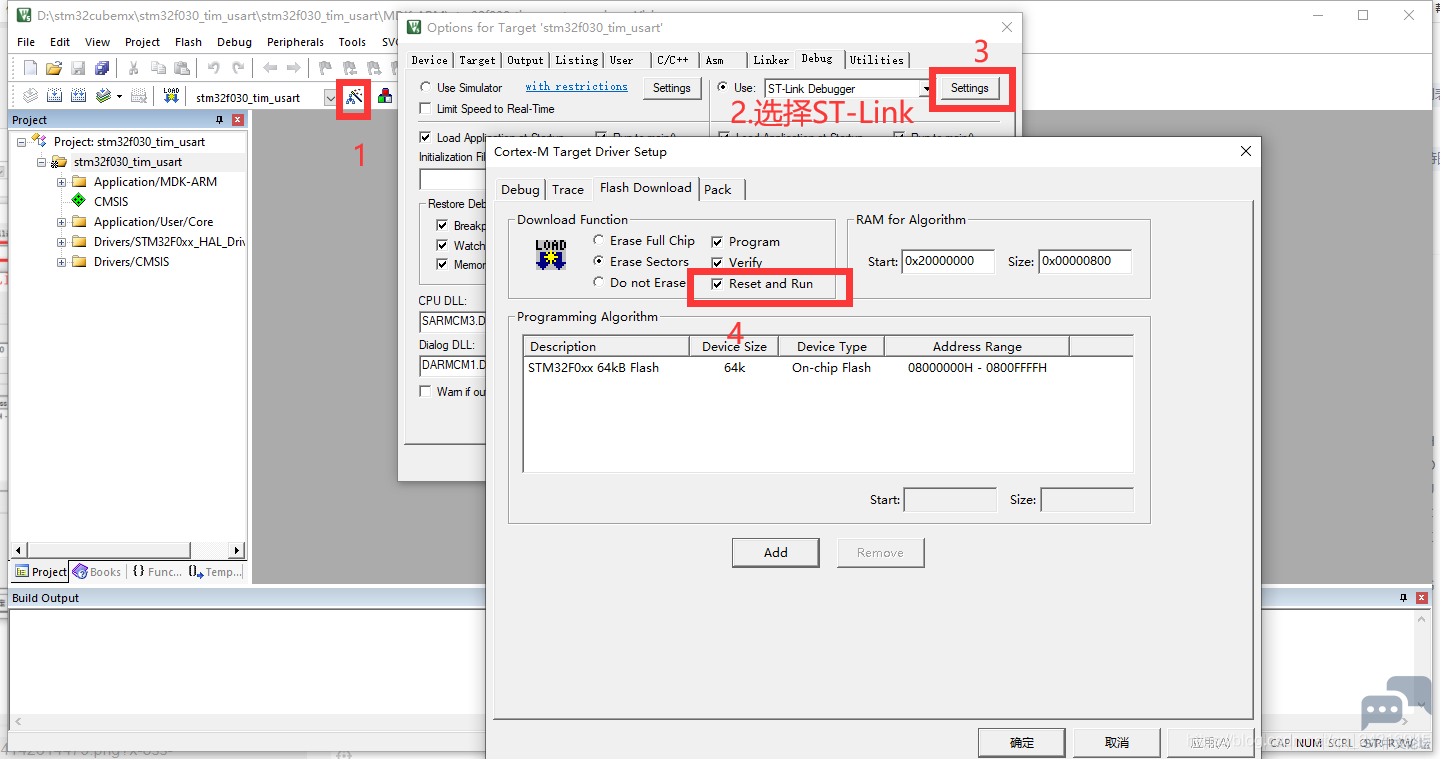Click the LOAD icon in Download Function group

click(550, 254)
